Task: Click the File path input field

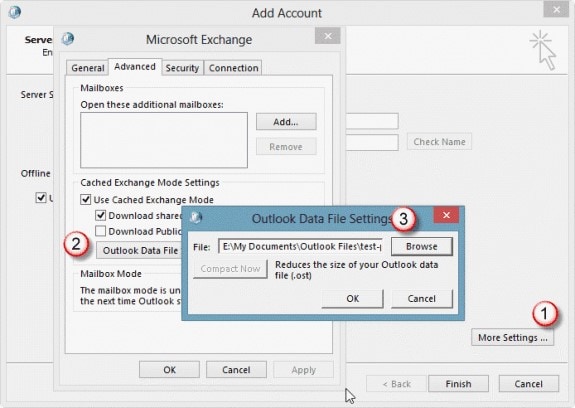Action: pyautogui.click(x=300, y=246)
